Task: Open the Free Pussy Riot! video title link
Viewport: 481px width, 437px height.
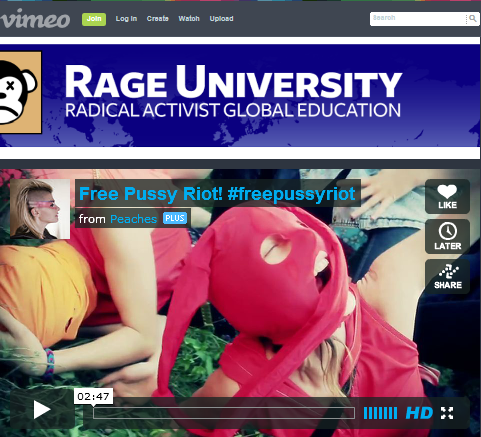Action: [217, 193]
